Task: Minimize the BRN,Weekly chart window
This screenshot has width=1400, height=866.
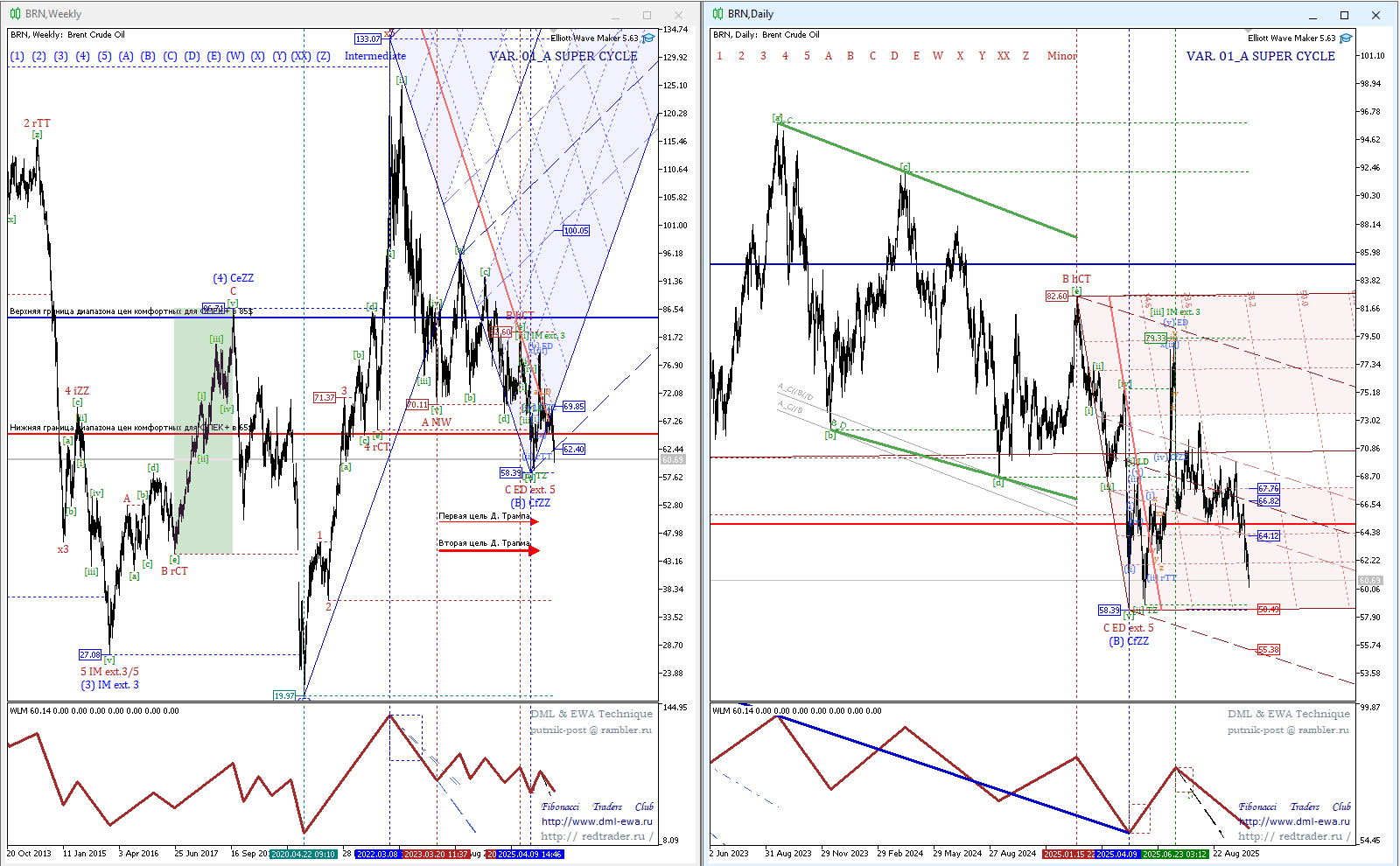Action: point(616,15)
